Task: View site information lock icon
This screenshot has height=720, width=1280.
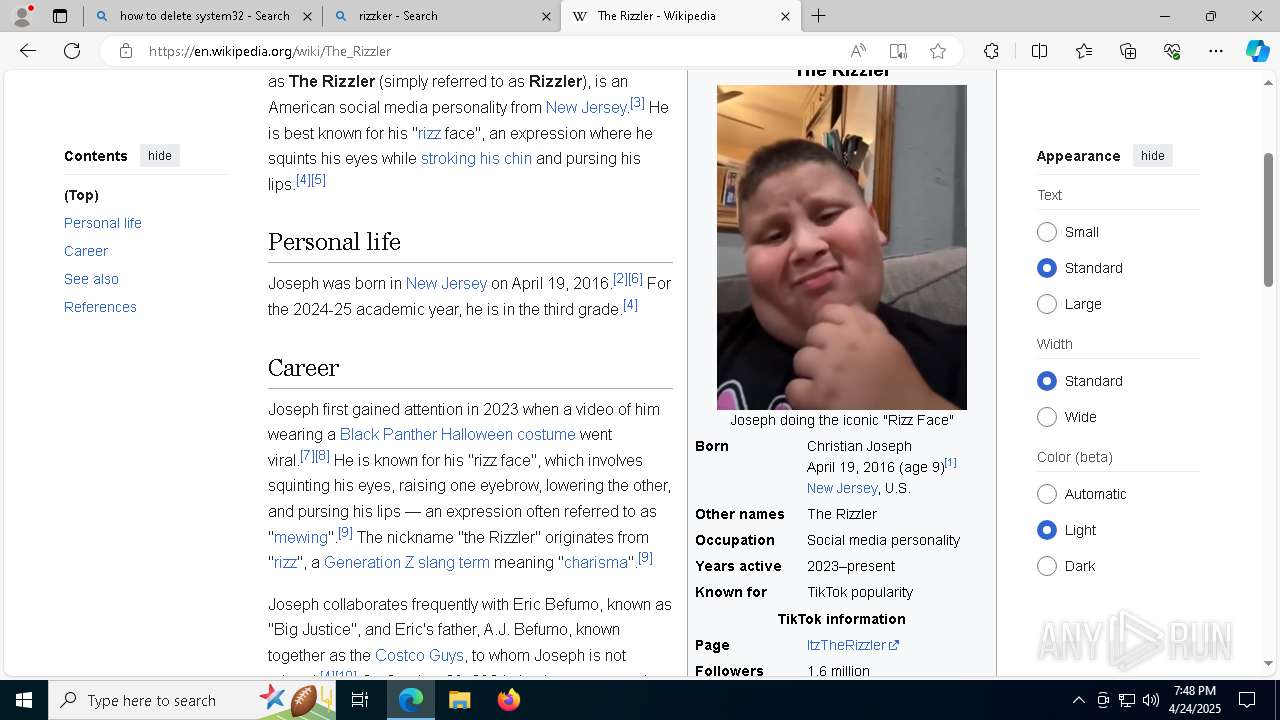Action: [x=126, y=51]
